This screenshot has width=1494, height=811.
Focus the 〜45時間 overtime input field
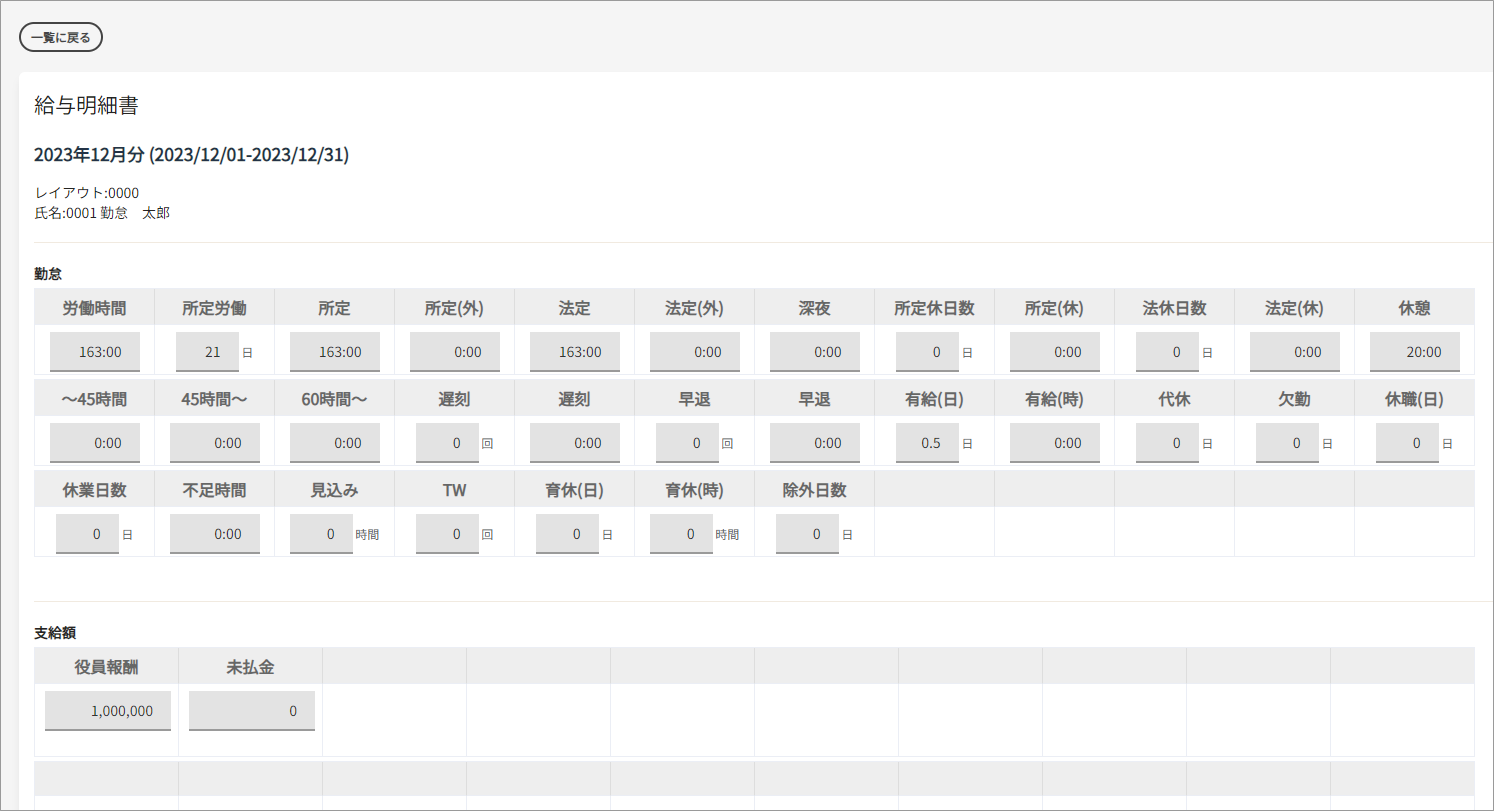click(x=95, y=443)
